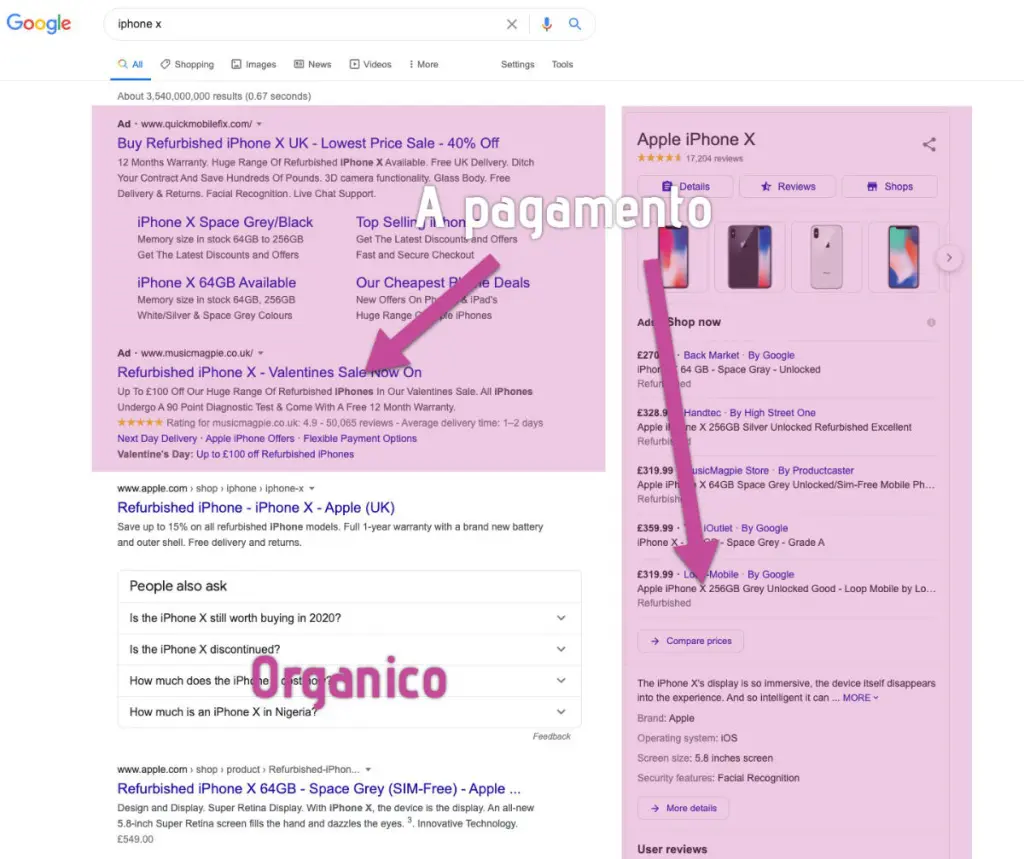
Task: Show next product images with the arrow
Action: click(949, 258)
